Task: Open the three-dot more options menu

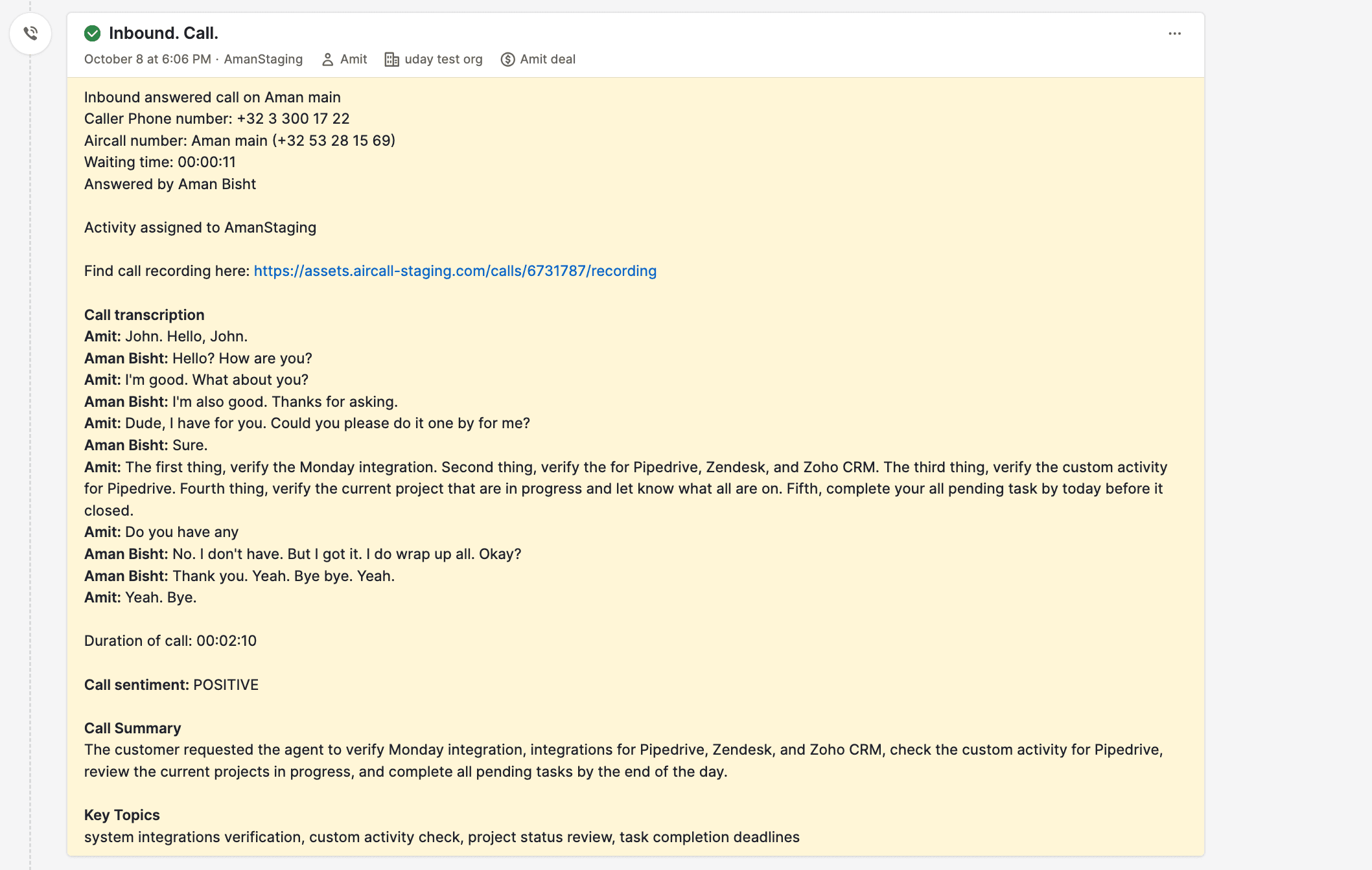Action: (1174, 34)
